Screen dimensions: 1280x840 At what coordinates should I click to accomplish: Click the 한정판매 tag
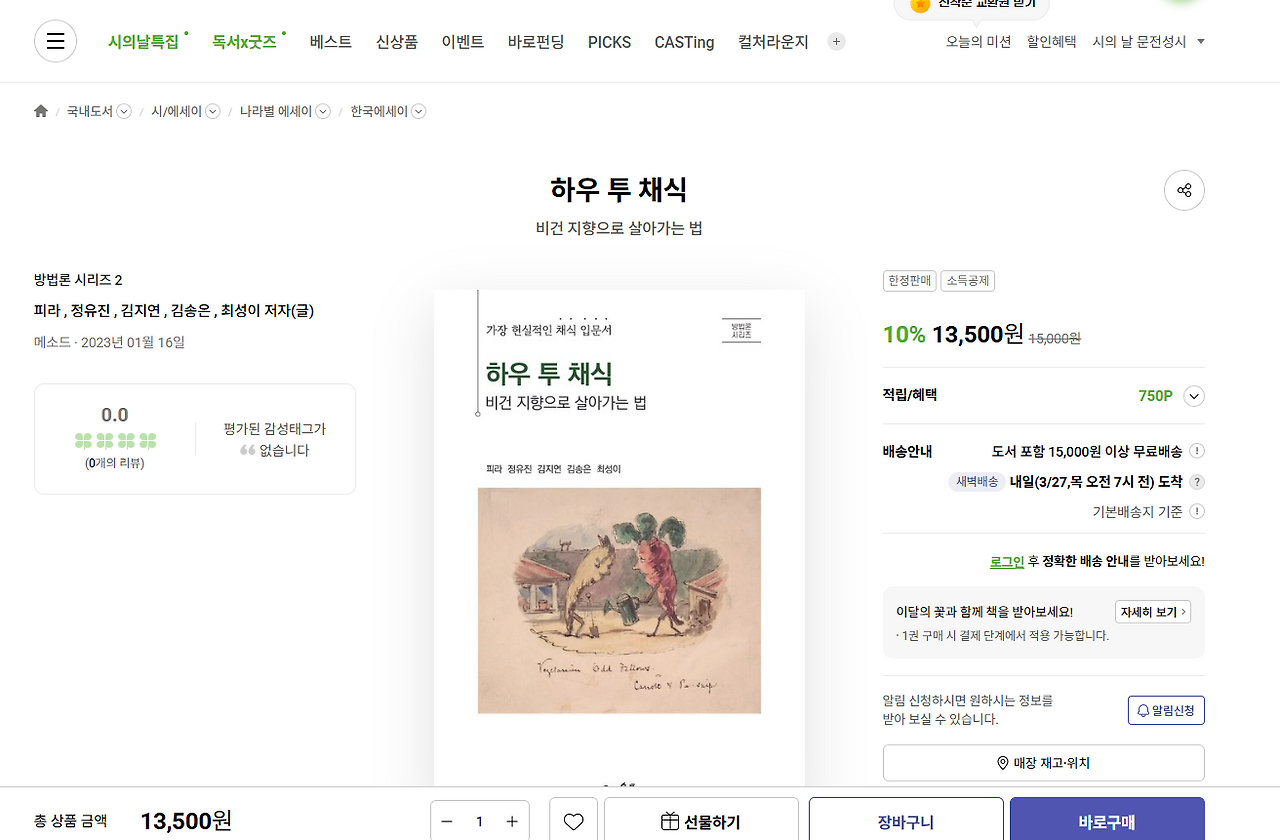[x=910, y=281]
